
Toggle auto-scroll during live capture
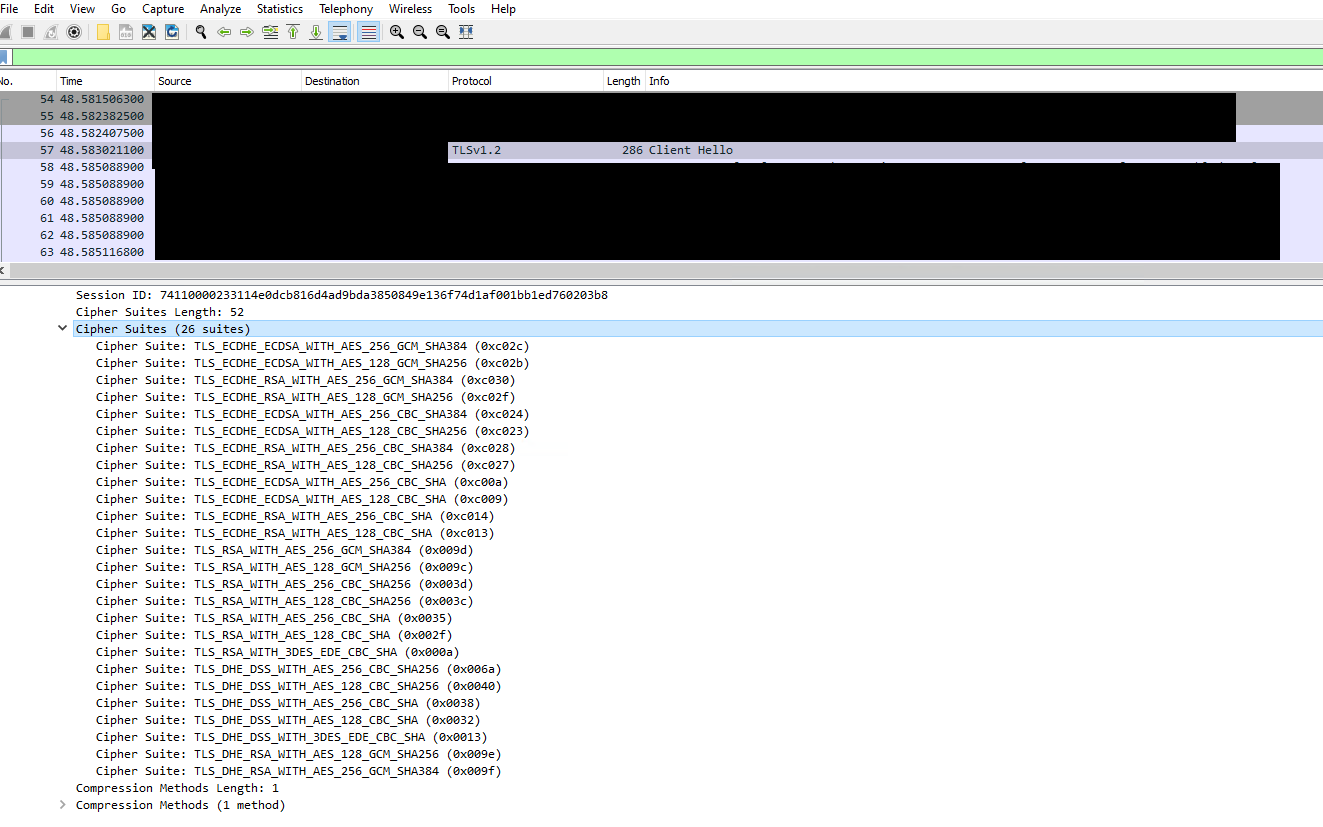click(x=340, y=32)
